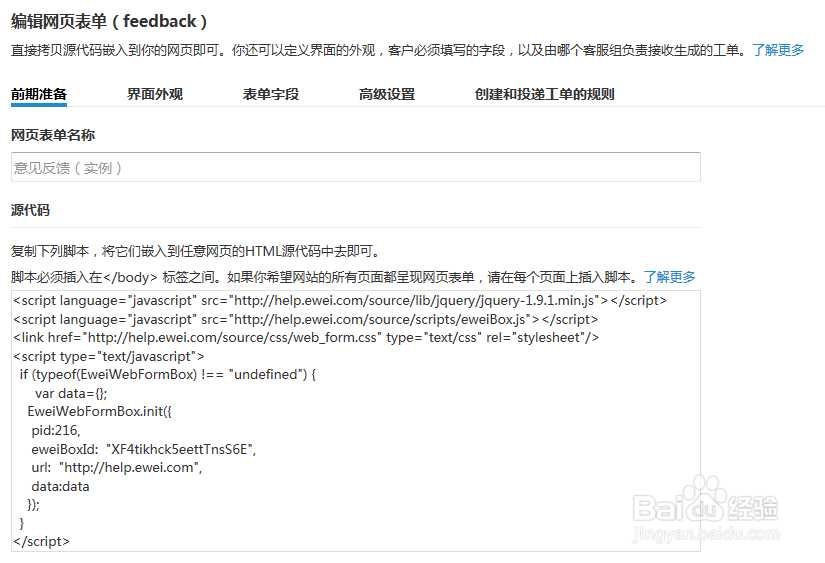Viewport: 825px width, 563px height.
Task: Open the 界面外观 tab
Action: tap(155, 94)
